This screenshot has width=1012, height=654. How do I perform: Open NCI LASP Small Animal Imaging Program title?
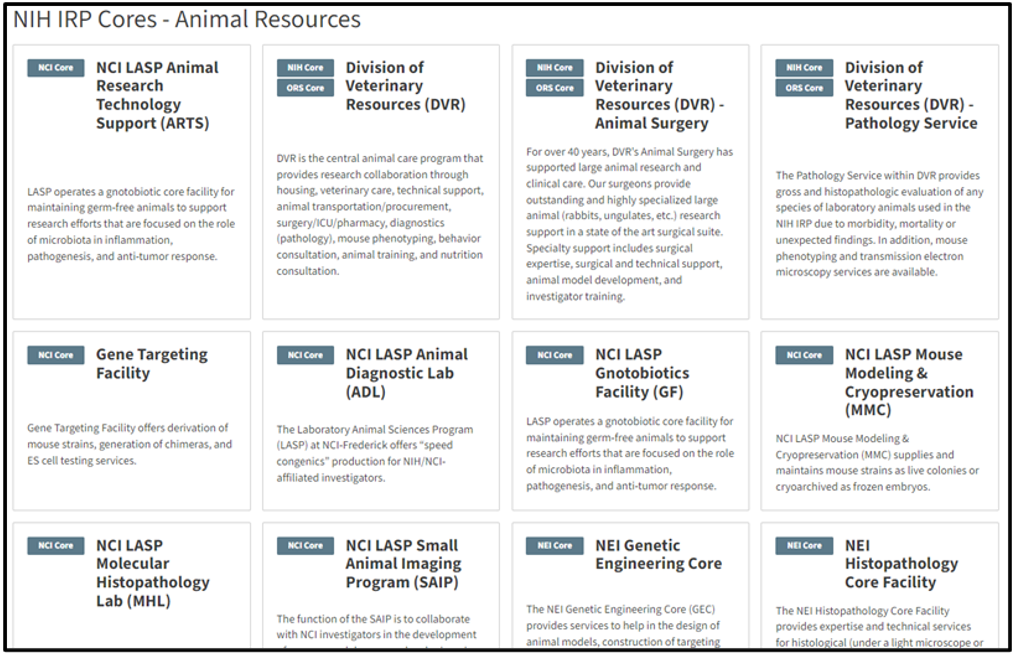[402, 564]
